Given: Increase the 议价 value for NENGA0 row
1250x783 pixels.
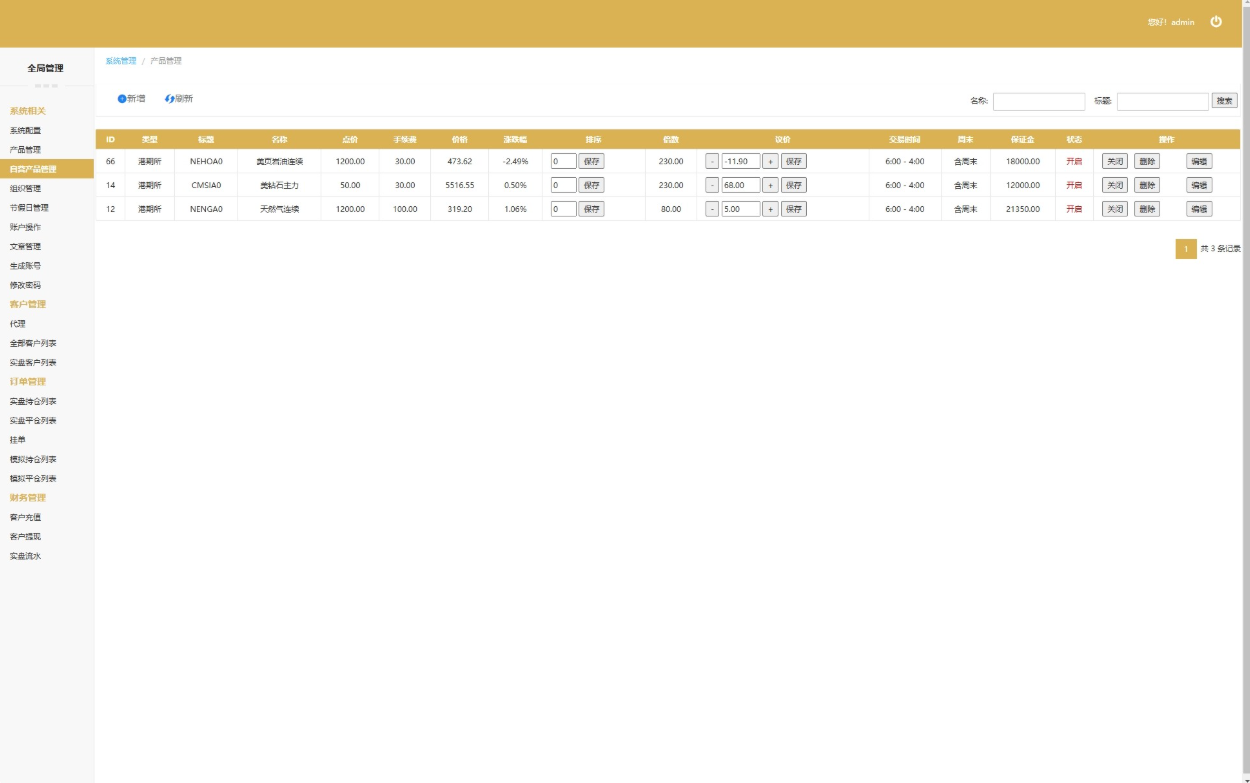Looking at the screenshot, I should 770,209.
